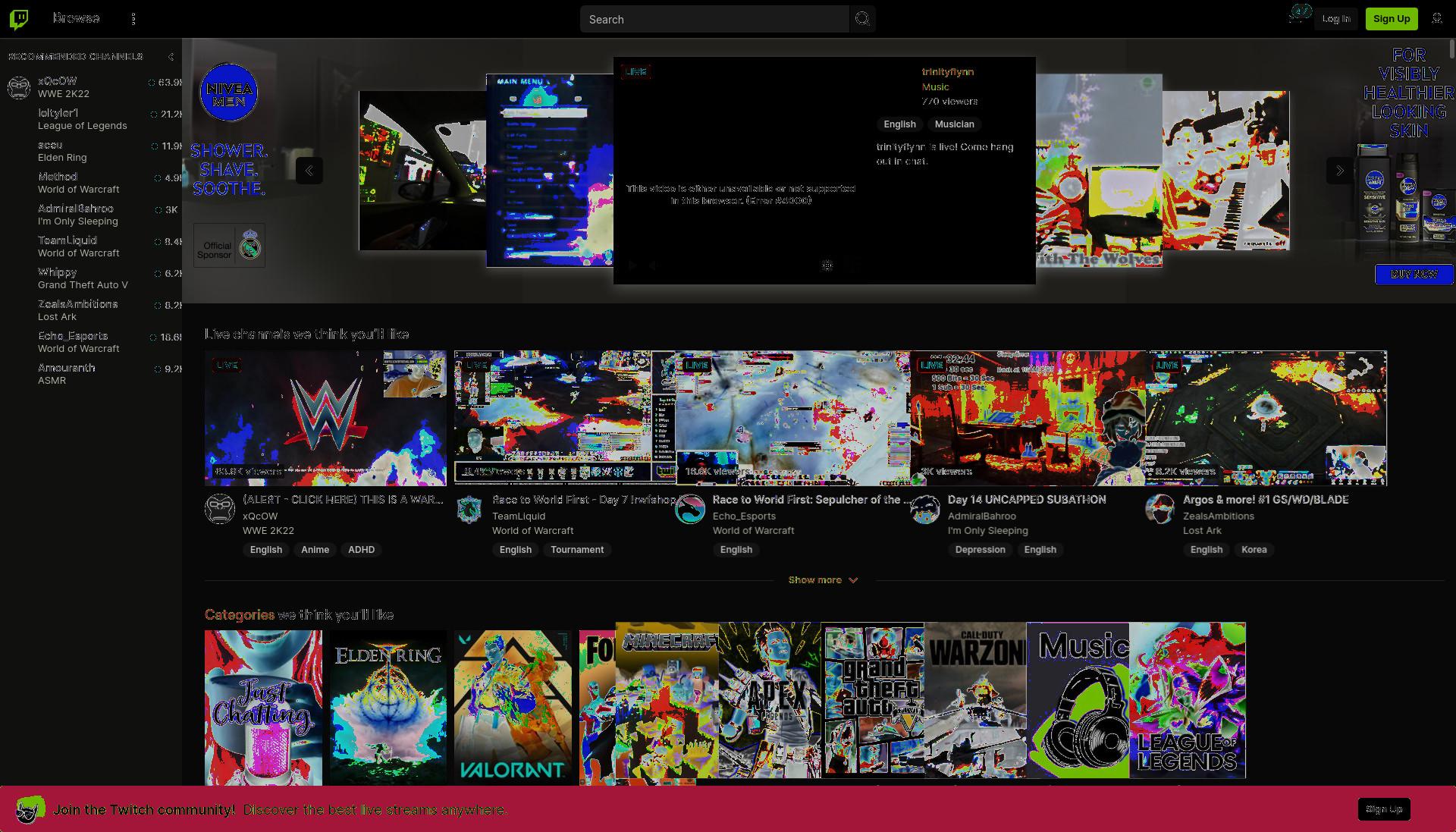Click the Nivea Men logo
This screenshot has height=832, width=1456.
tap(229, 93)
